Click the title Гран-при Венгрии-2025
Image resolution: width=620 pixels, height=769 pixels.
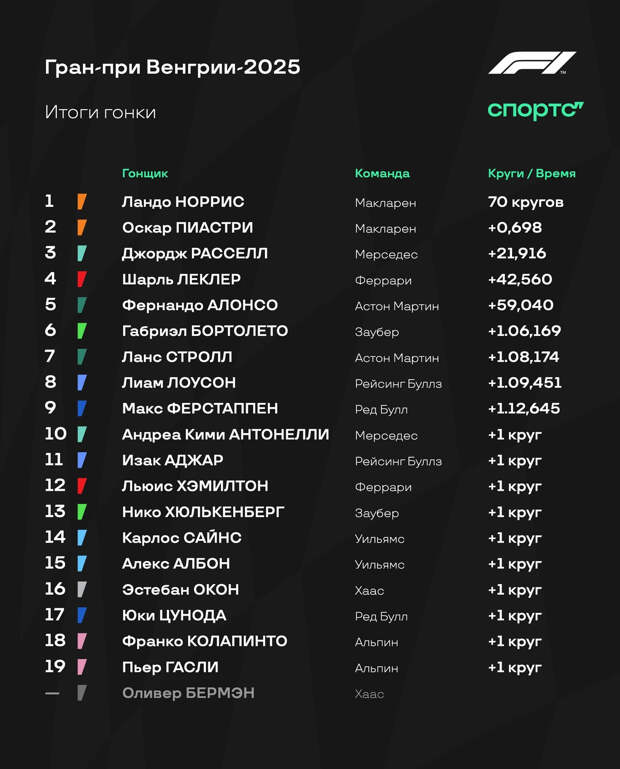point(172,67)
